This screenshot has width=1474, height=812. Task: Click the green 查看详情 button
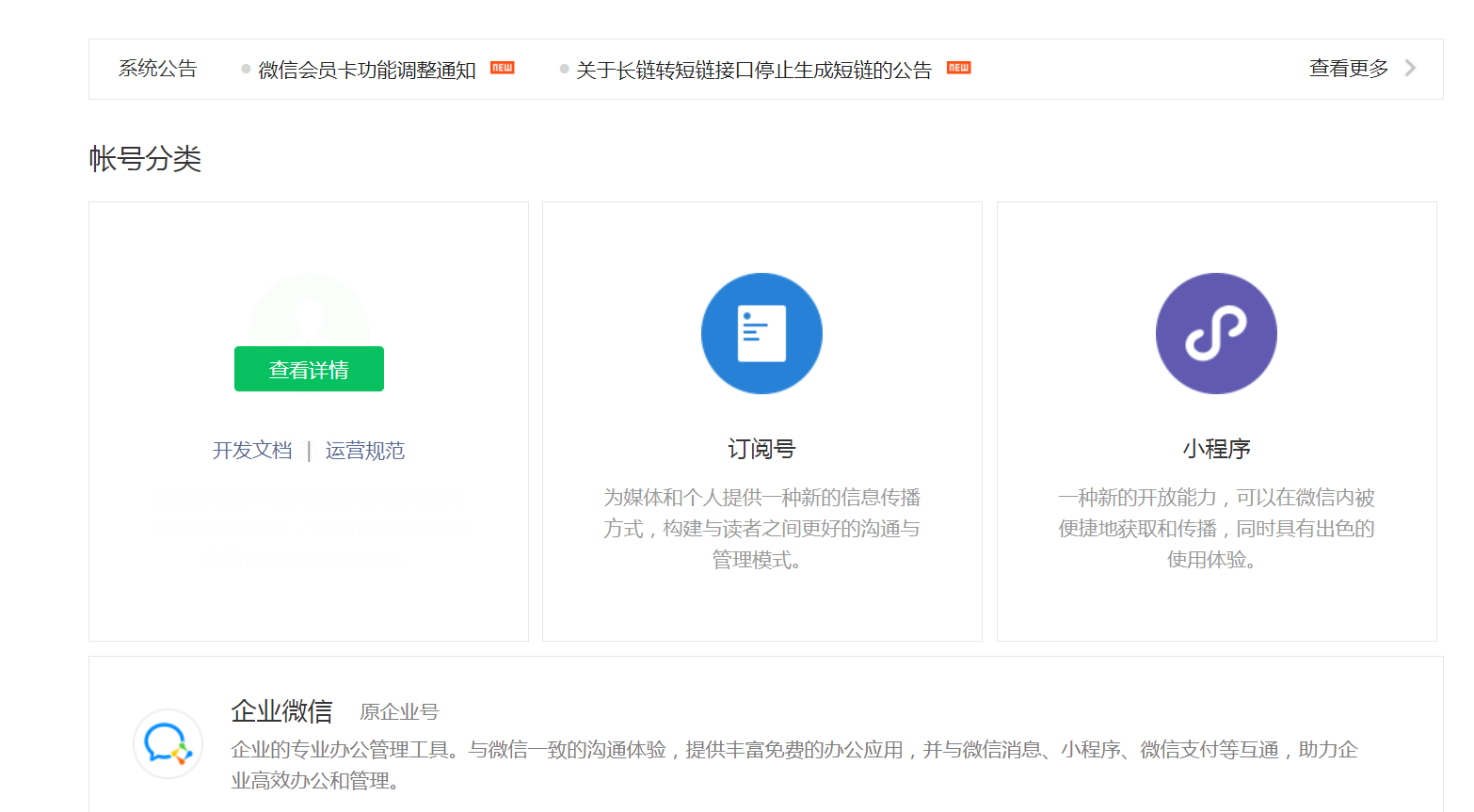309,369
